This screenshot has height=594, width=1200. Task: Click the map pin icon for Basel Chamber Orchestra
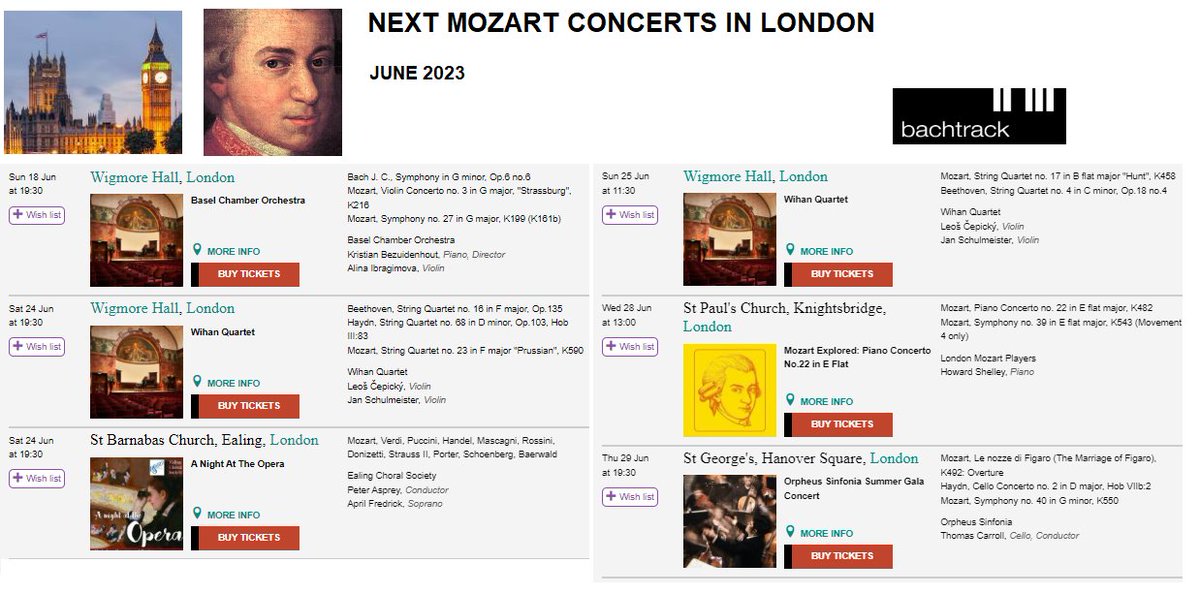point(198,250)
